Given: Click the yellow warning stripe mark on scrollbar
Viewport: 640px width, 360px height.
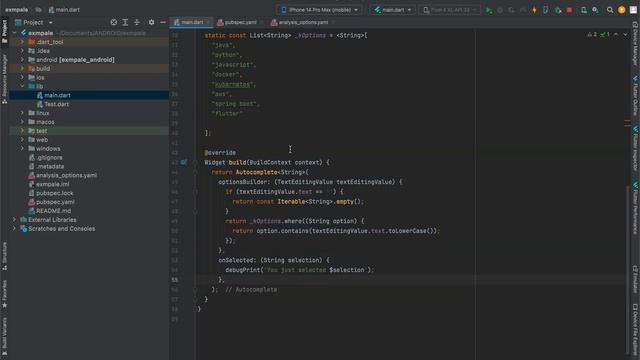Looking at the screenshot, I should click(x=627, y=121).
